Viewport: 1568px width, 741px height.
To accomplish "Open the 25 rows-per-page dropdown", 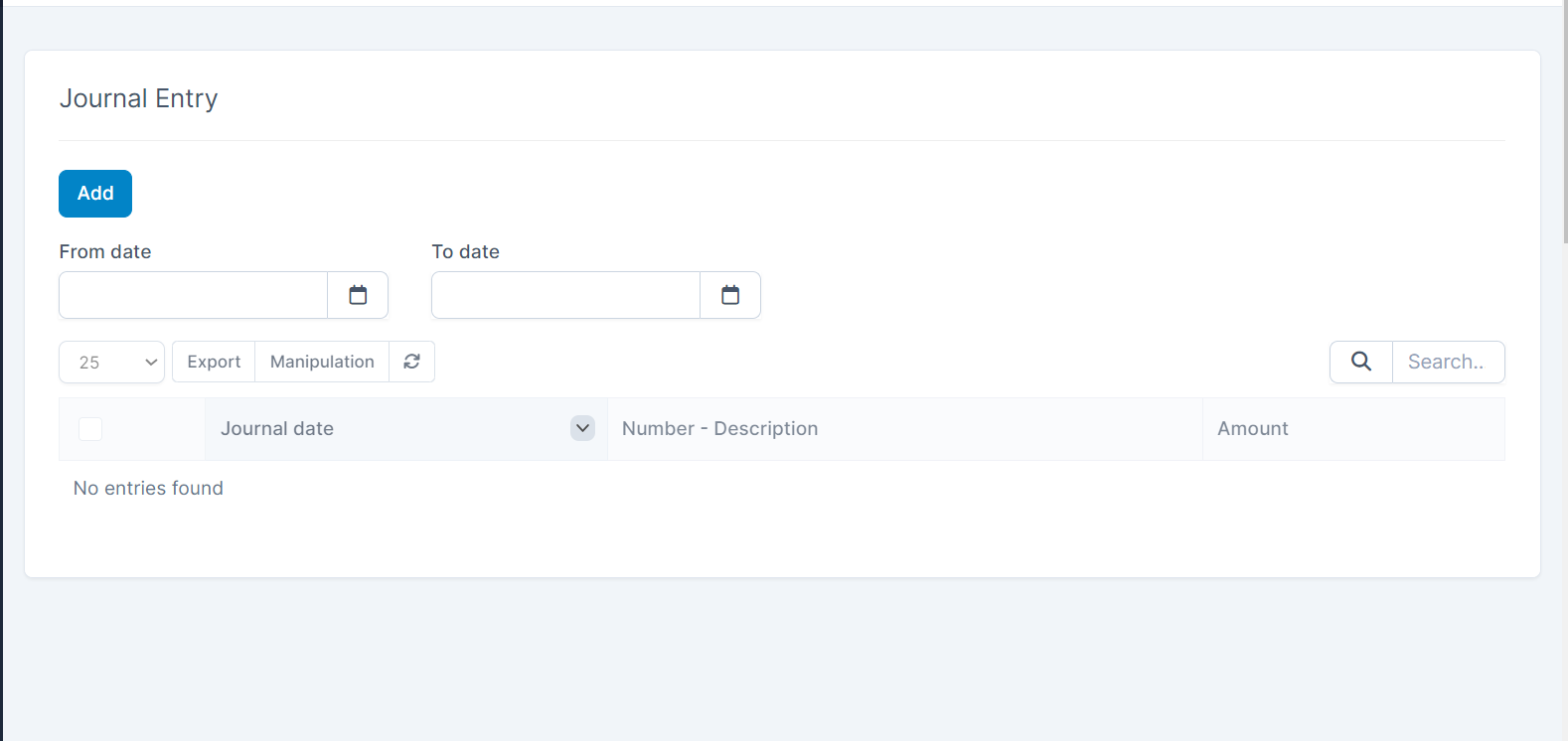I will pyautogui.click(x=111, y=363).
